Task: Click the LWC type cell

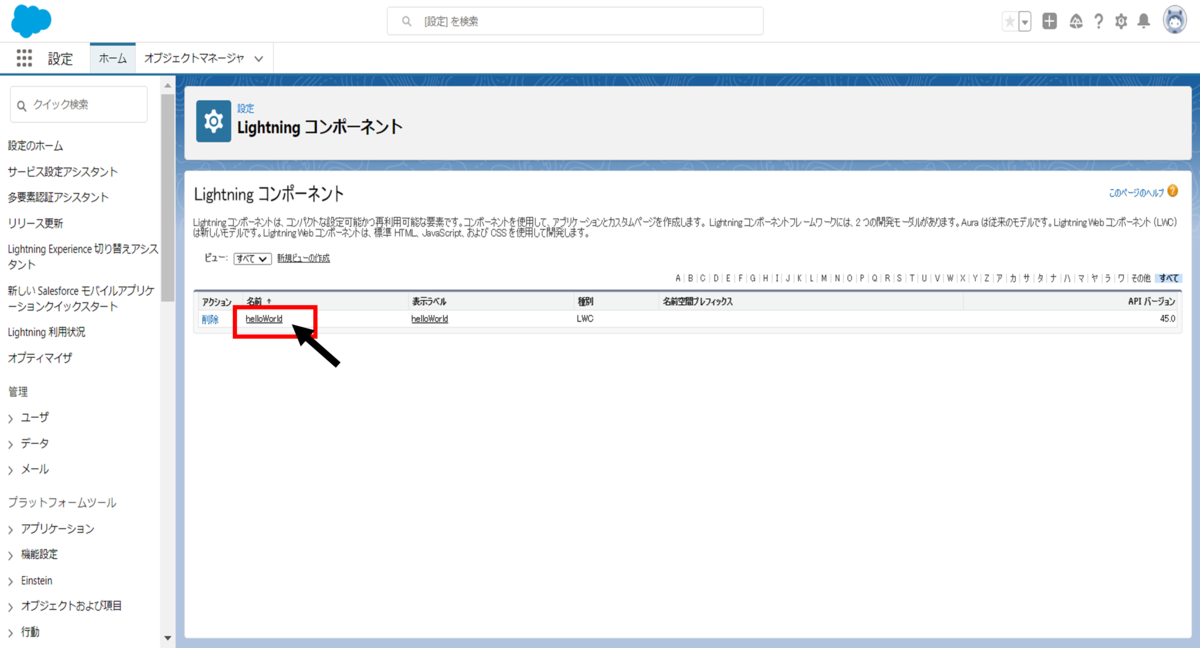Action: point(585,319)
